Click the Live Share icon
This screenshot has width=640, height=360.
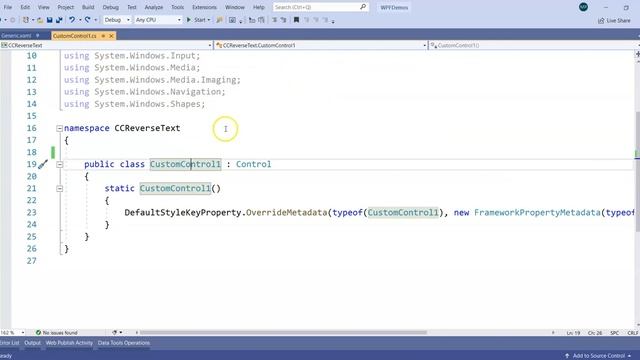601,20
